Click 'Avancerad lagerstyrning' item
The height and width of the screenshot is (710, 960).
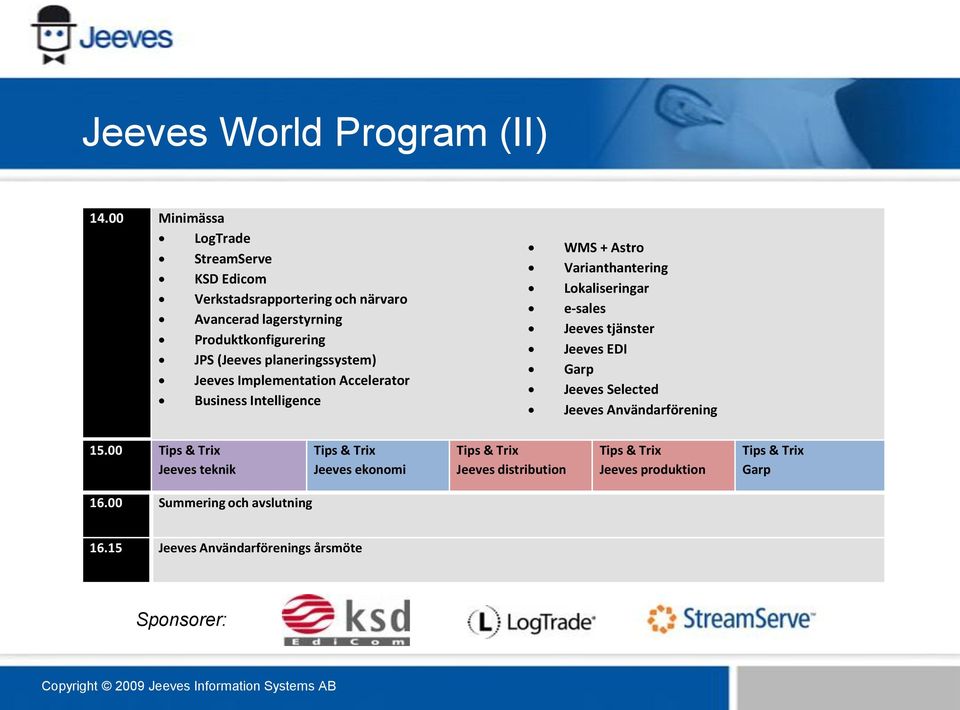(268, 320)
